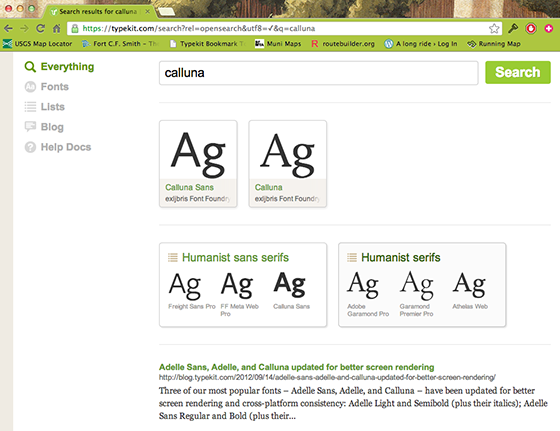Close the Search results tab
The width and height of the screenshot is (560, 431).
(x=147, y=12)
